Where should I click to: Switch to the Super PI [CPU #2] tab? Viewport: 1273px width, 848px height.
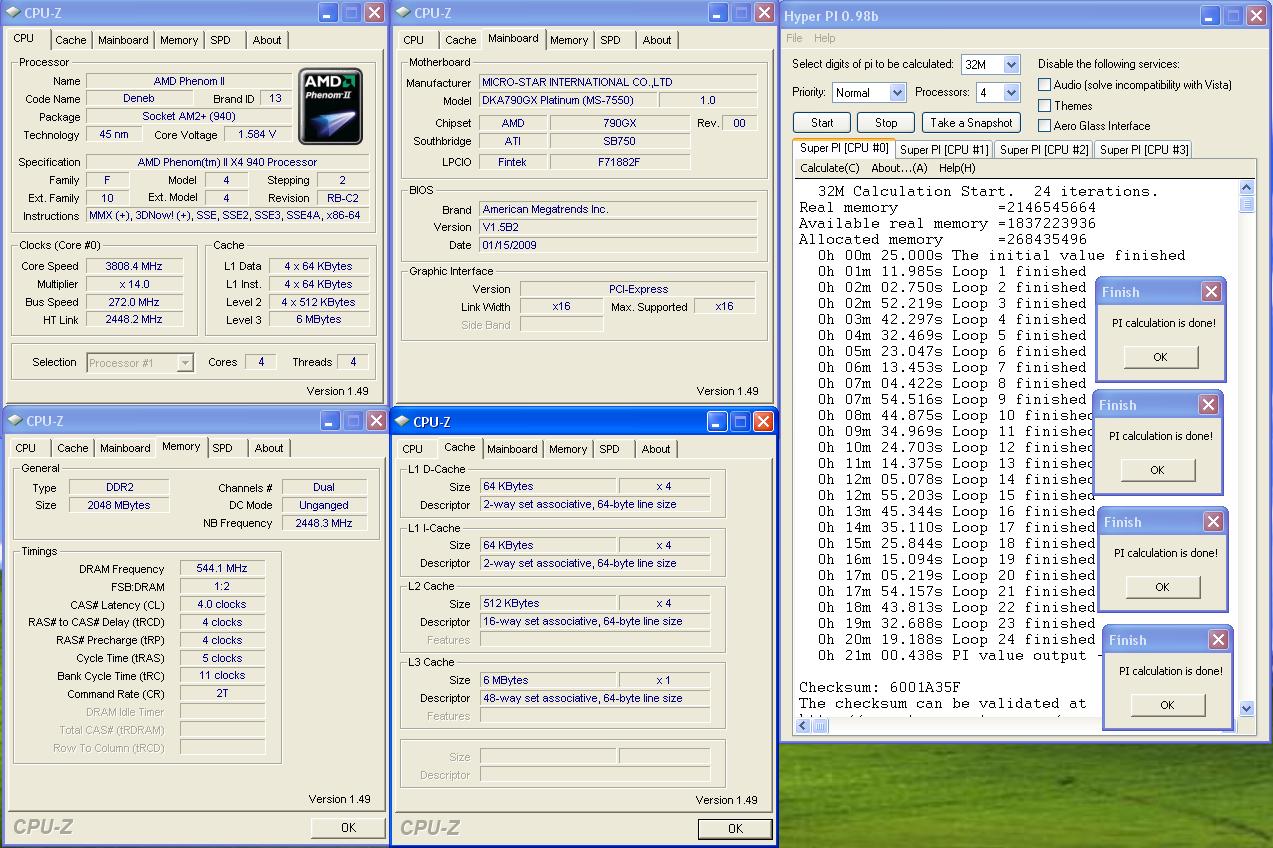tap(1044, 149)
